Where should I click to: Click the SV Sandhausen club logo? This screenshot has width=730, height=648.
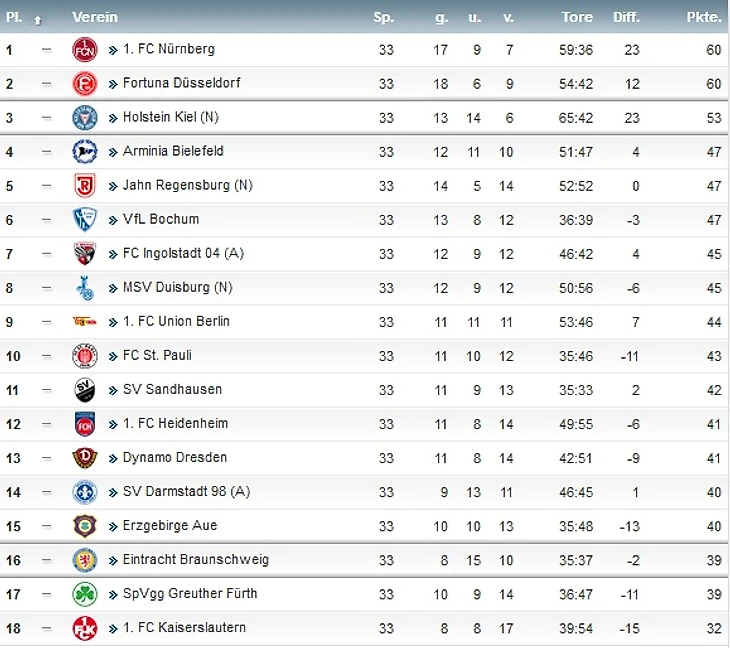(84, 390)
